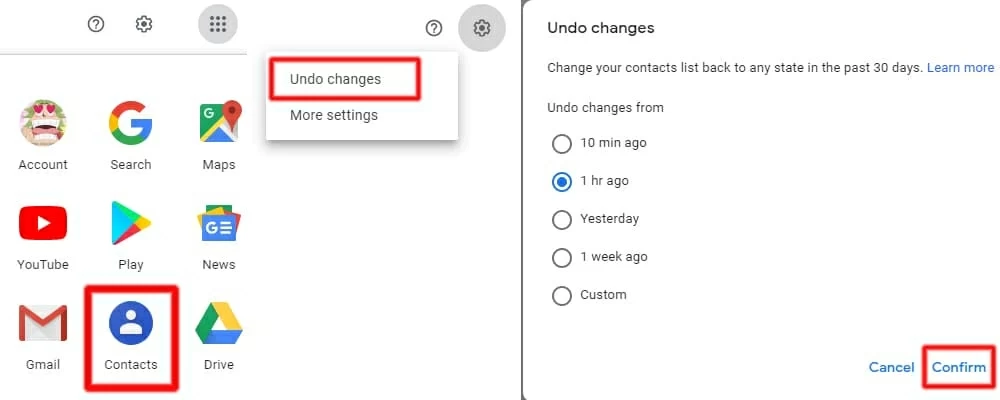Open the Google Search app

coord(131,124)
